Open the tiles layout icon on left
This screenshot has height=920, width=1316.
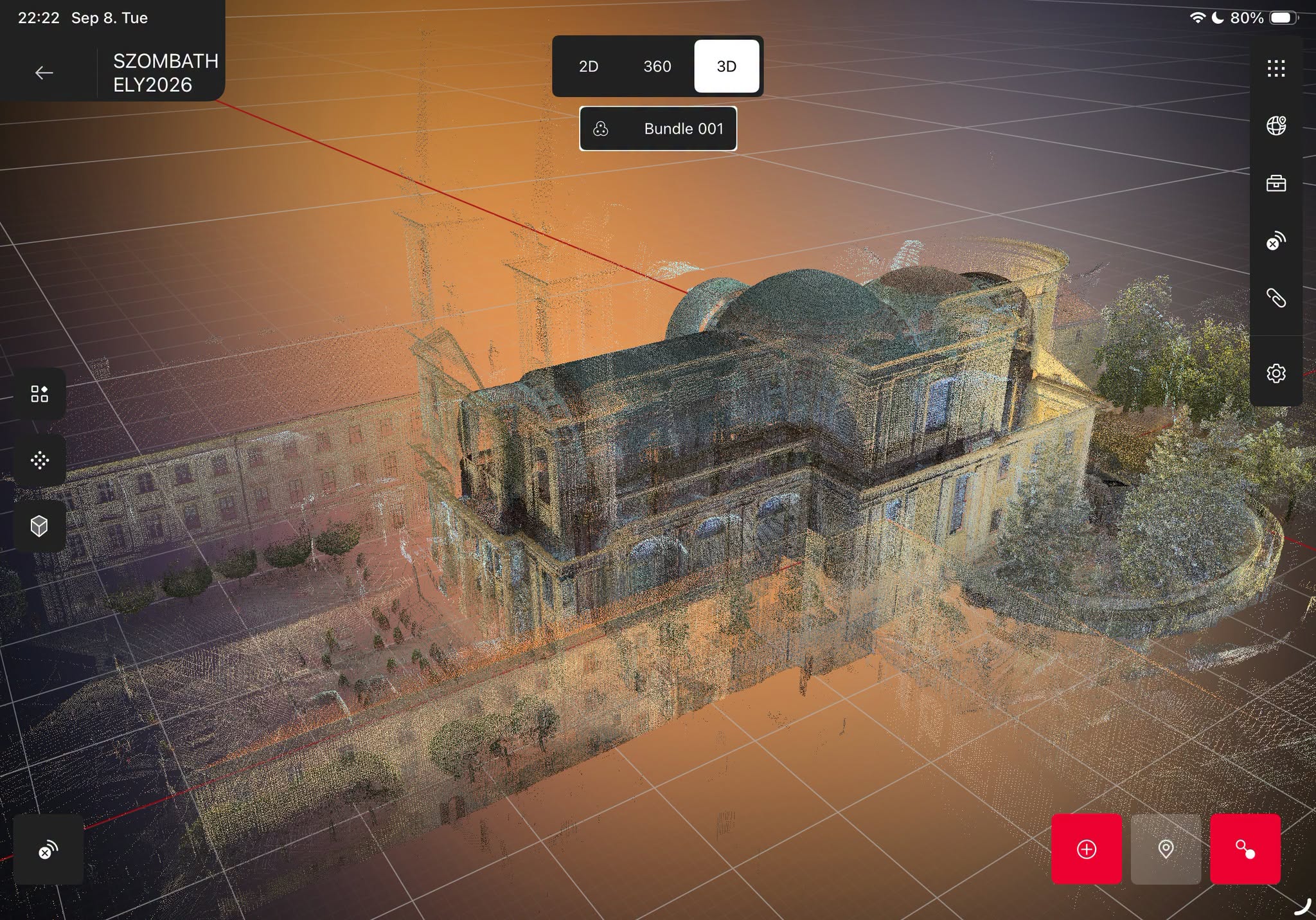click(x=40, y=393)
